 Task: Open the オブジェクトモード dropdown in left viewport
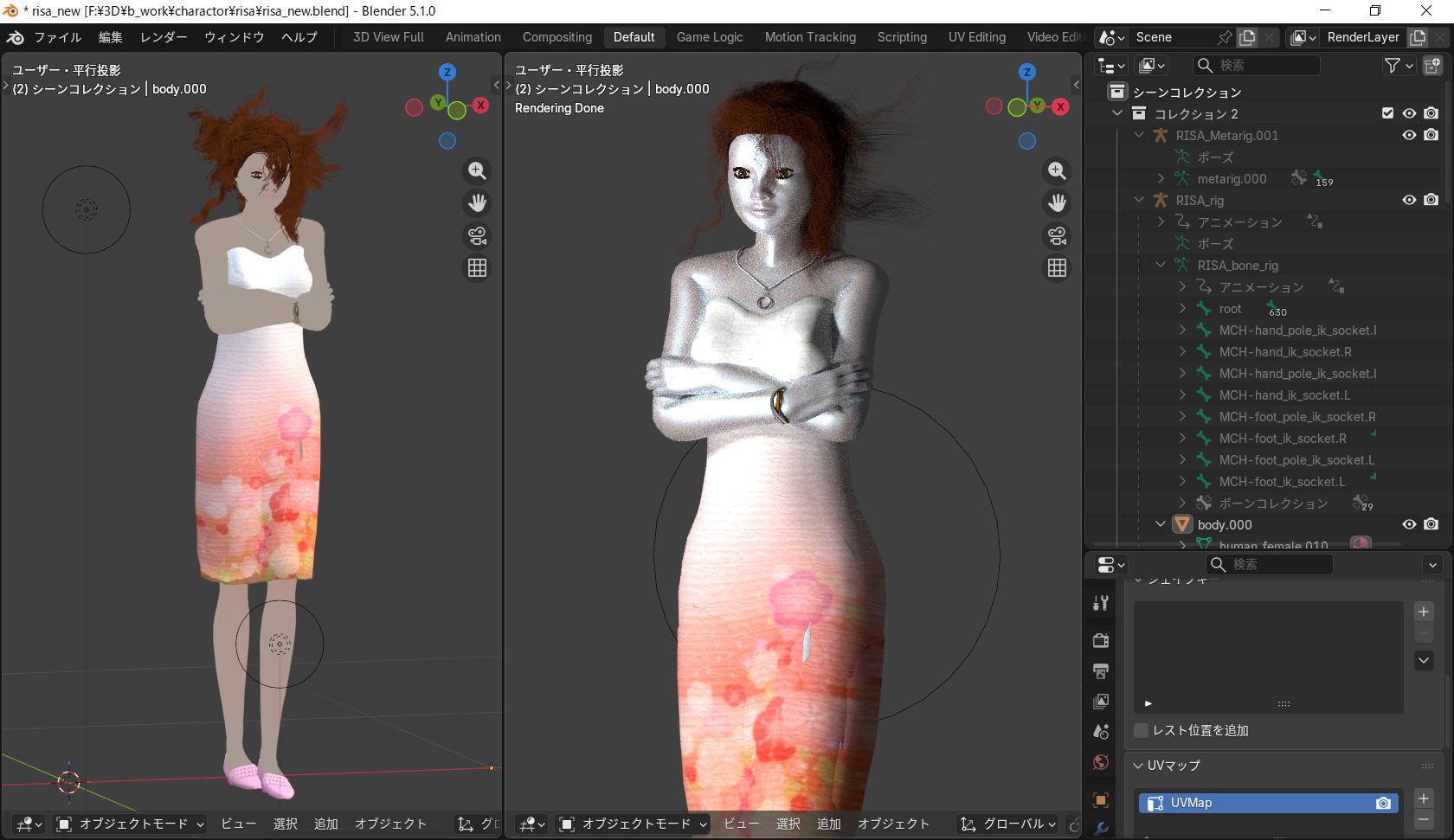pyautogui.click(x=131, y=824)
